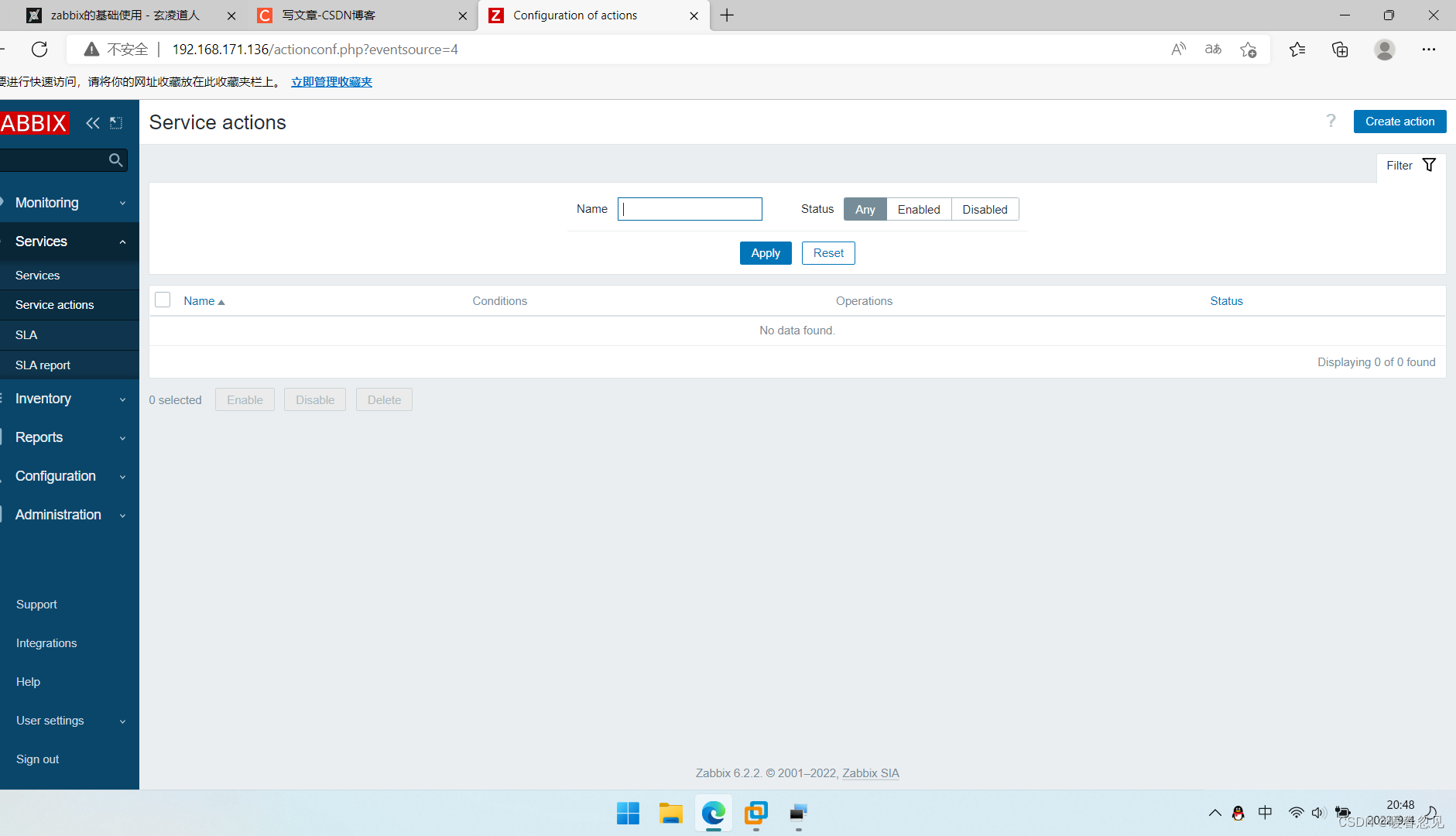This screenshot has width=1456, height=836.
Task: Switch to zabbix basics blog tab
Action: pos(124,15)
